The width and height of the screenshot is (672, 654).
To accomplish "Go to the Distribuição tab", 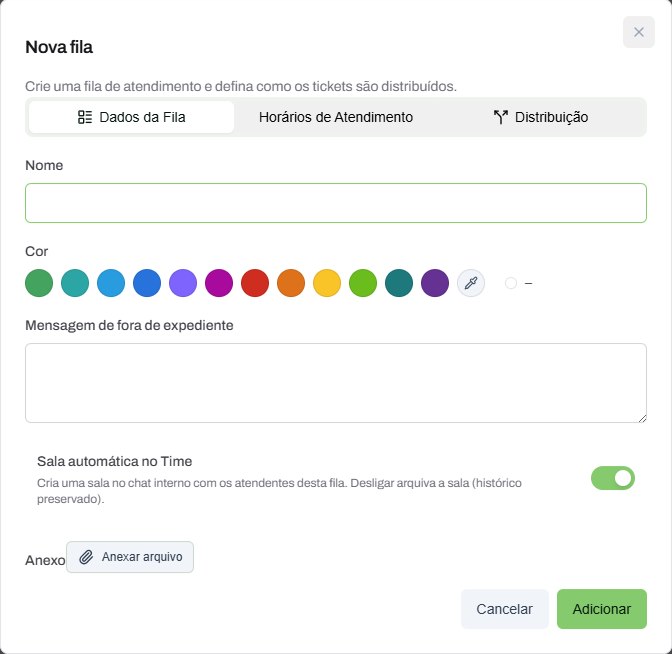I will pyautogui.click(x=540, y=117).
